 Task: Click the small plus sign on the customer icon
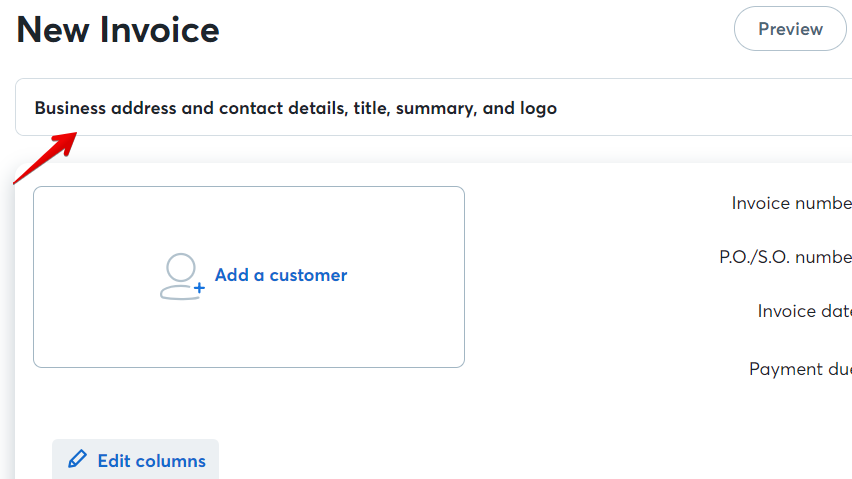pyautogui.click(x=199, y=287)
